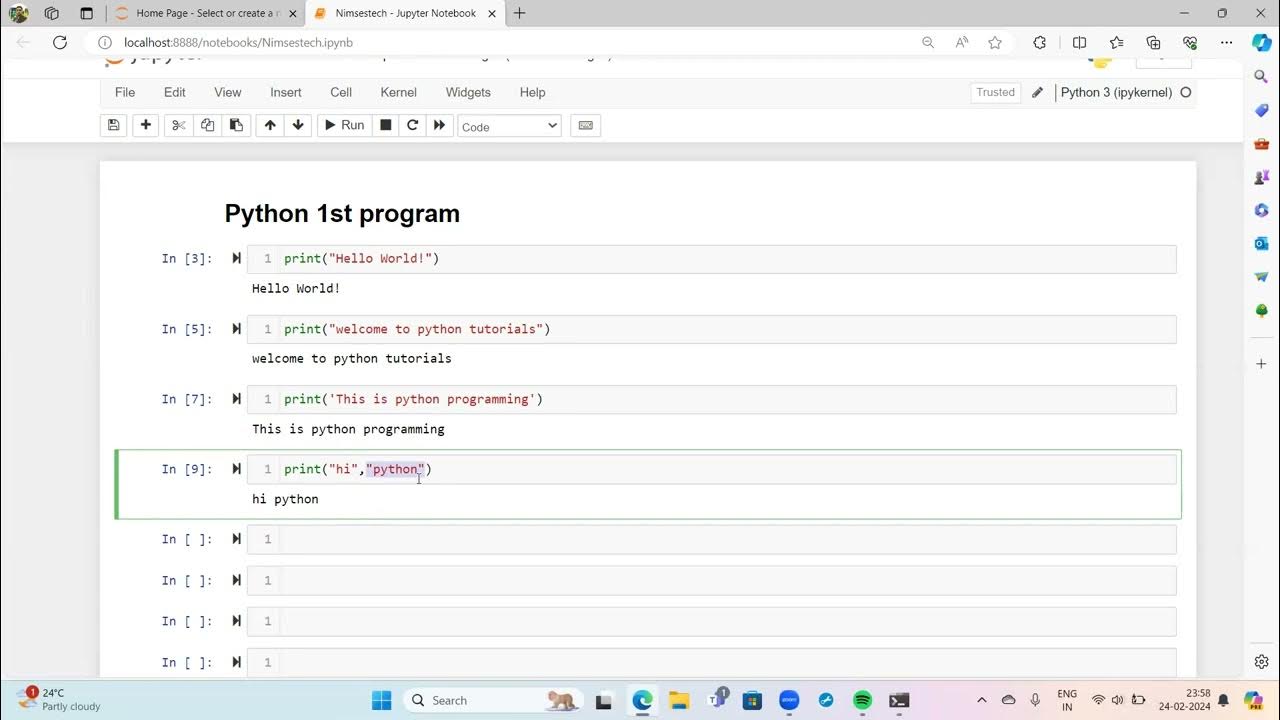The width and height of the screenshot is (1280, 720).
Task: Open the weather widget 24°C Partly cloudy
Action: (60, 699)
